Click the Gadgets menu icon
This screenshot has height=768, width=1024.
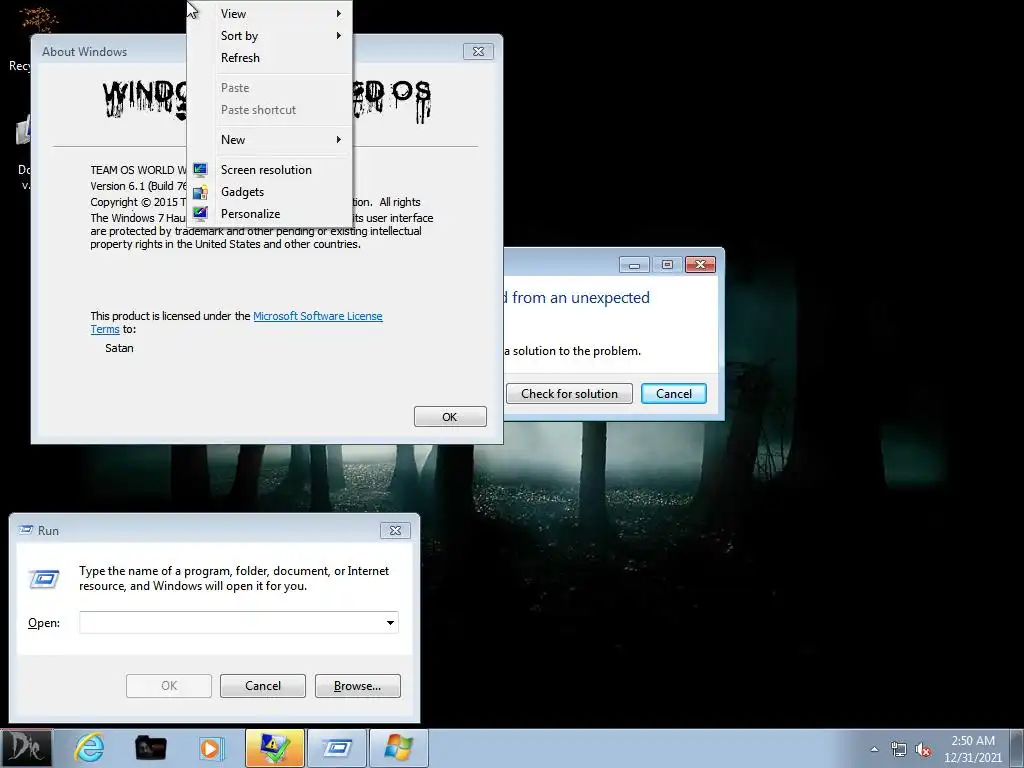[200, 192]
